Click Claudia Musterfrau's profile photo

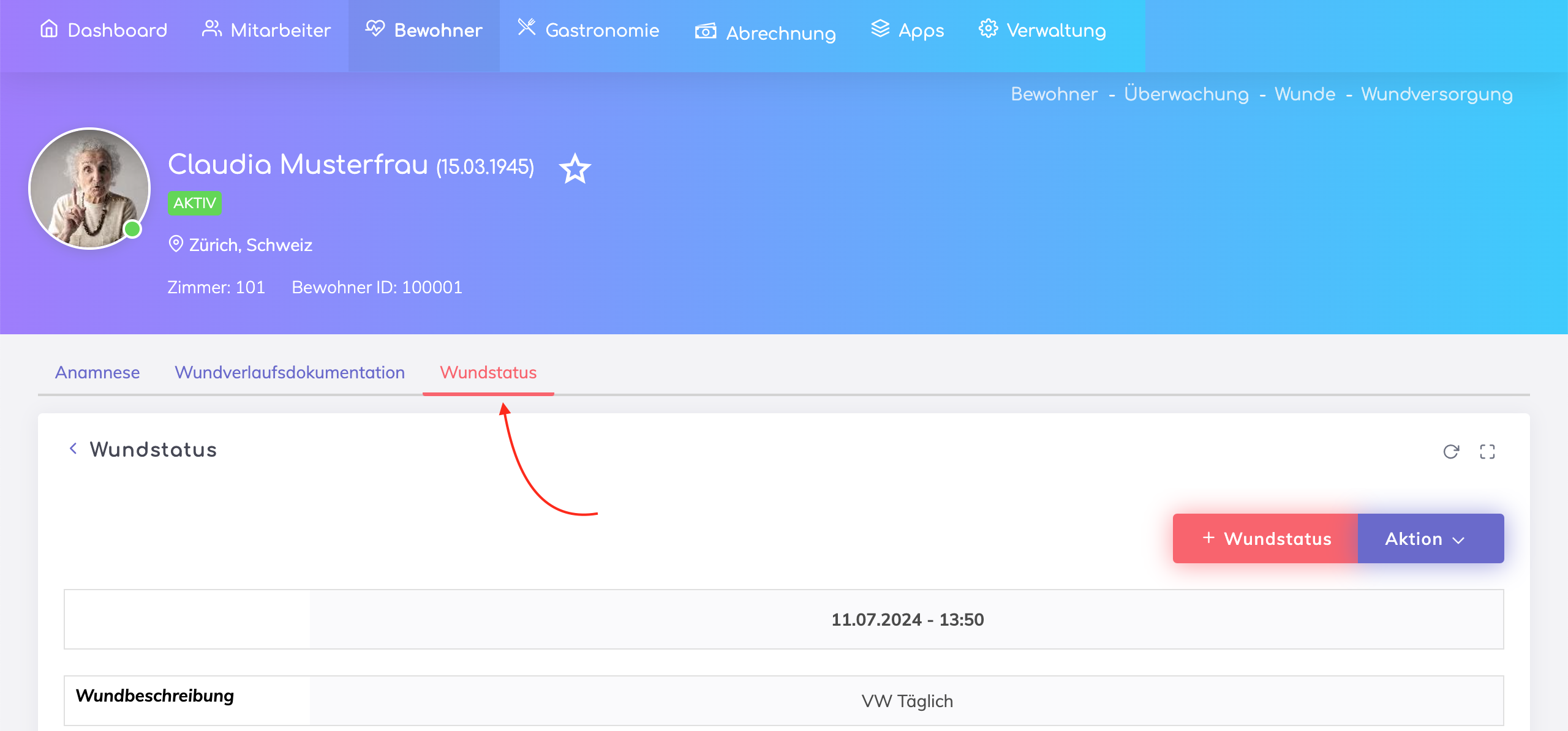click(89, 189)
